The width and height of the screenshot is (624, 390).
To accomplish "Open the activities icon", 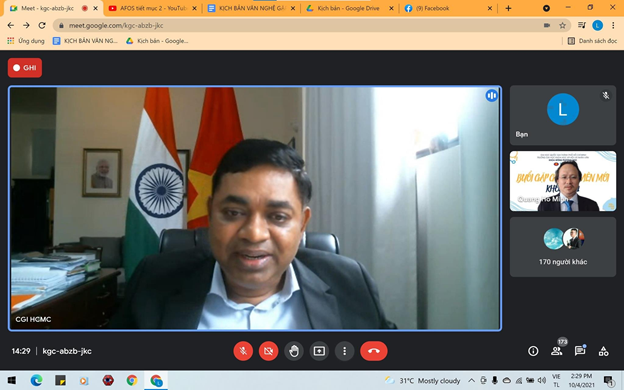I will coord(603,351).
